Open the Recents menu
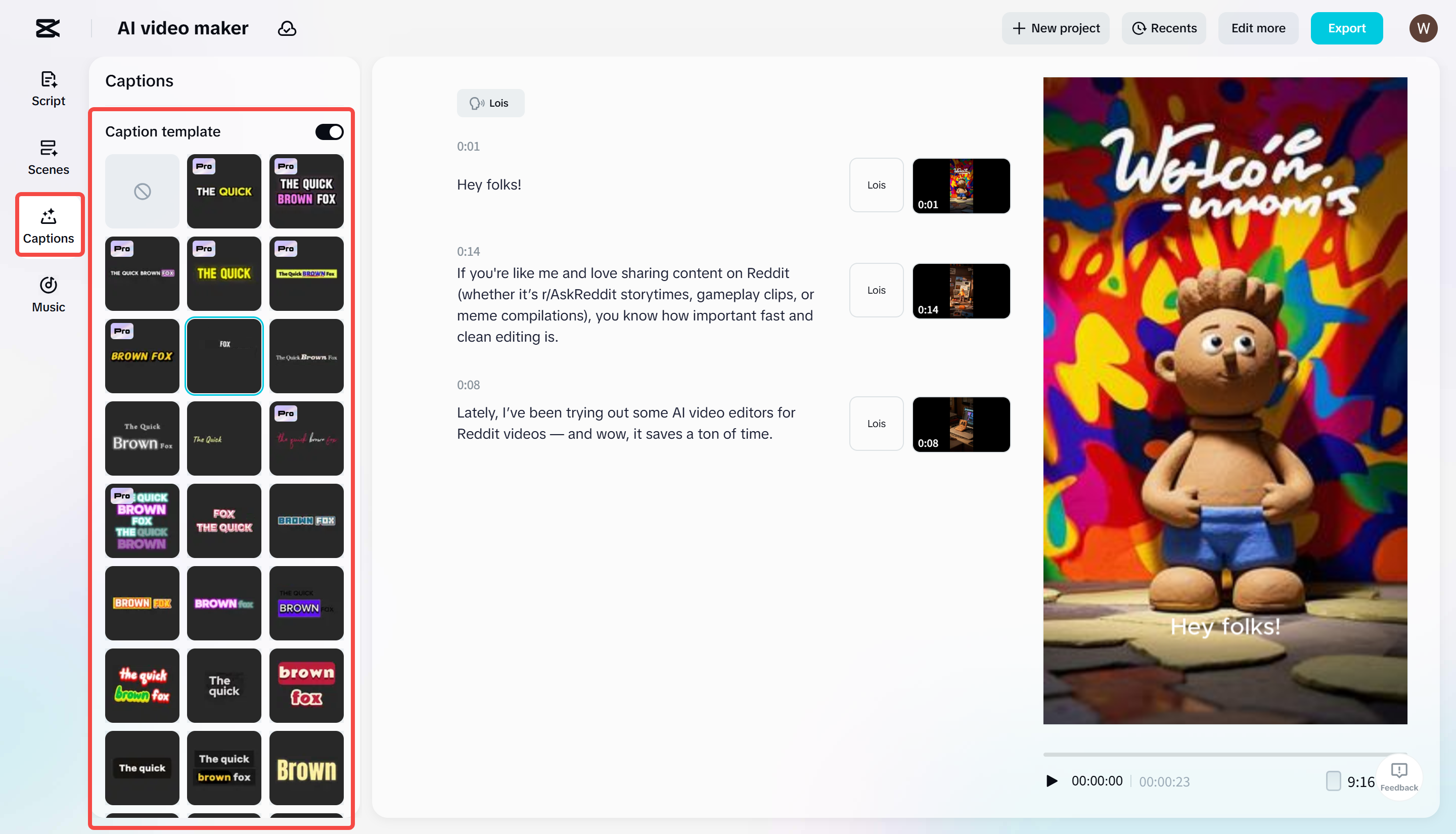 (x=1163, y=27)
